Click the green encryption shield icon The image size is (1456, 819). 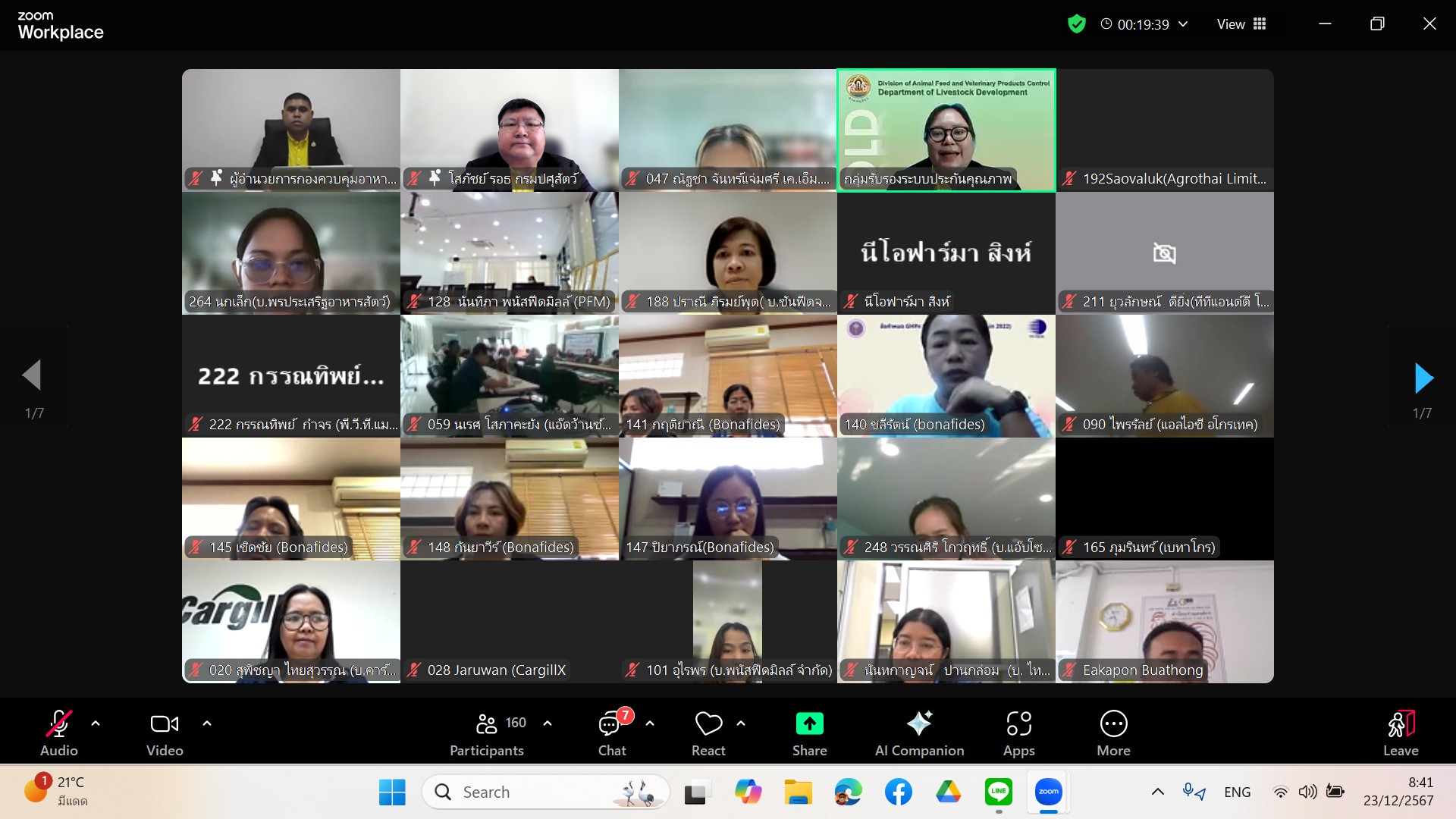pyautogui.click(x=1076, y=24)
